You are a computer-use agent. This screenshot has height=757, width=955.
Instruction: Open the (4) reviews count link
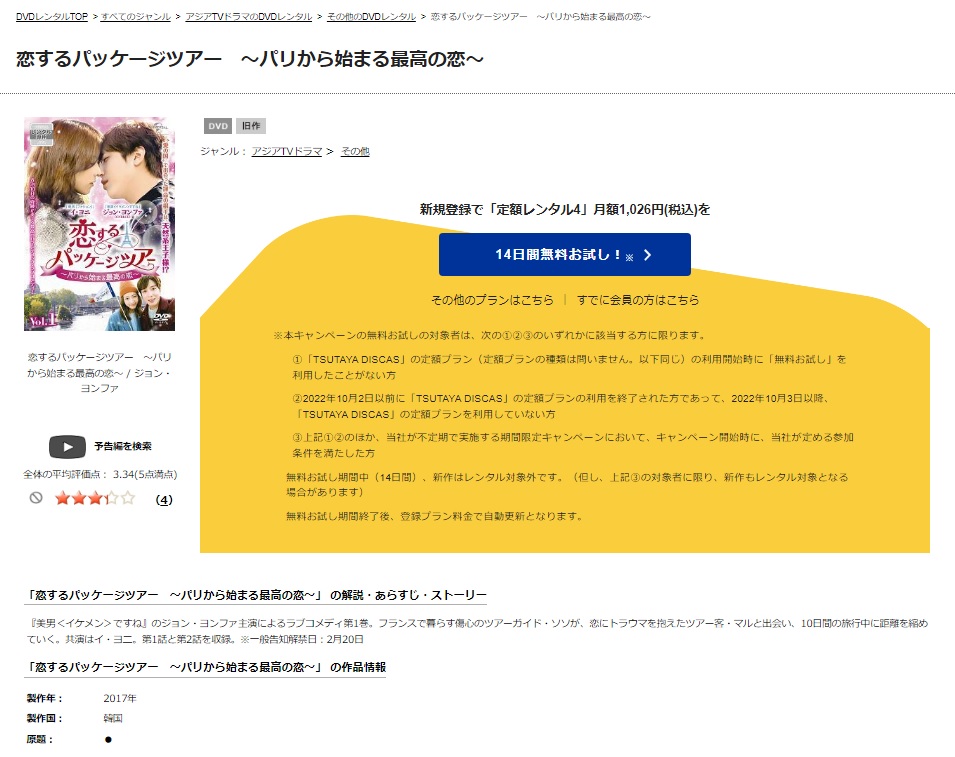click(x=164, y=500)
